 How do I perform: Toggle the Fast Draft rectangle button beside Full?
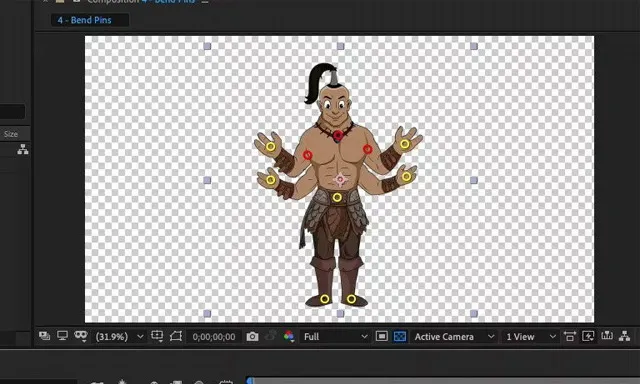coord(382,336)
